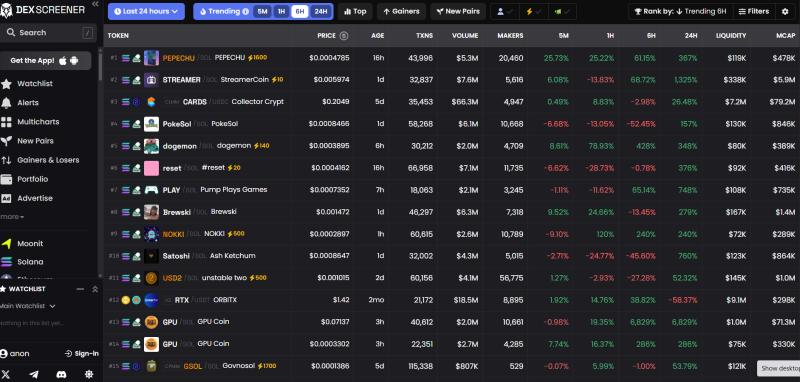The width and height of the screenshot is (800, 382).
Task: Toggle the profile filter checkmark
Action: [x=504, y=11]
